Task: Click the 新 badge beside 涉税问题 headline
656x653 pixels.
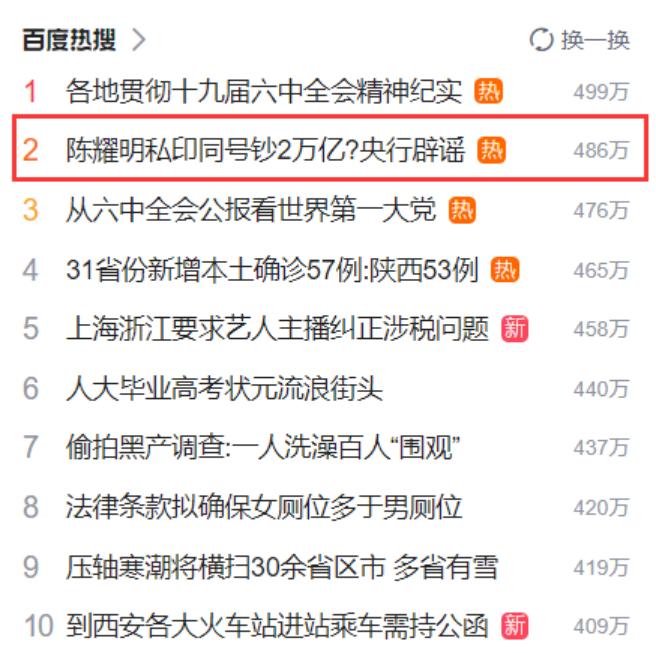Action: 515,329
